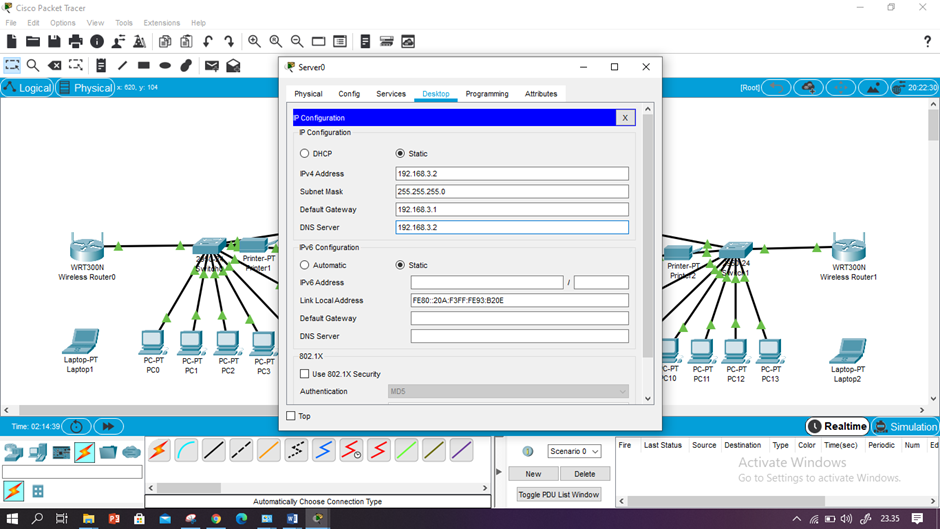Click the Zoom Reset magnifier icon
The width and height of the screenshot is (940, 529).
tap(276, 41)
